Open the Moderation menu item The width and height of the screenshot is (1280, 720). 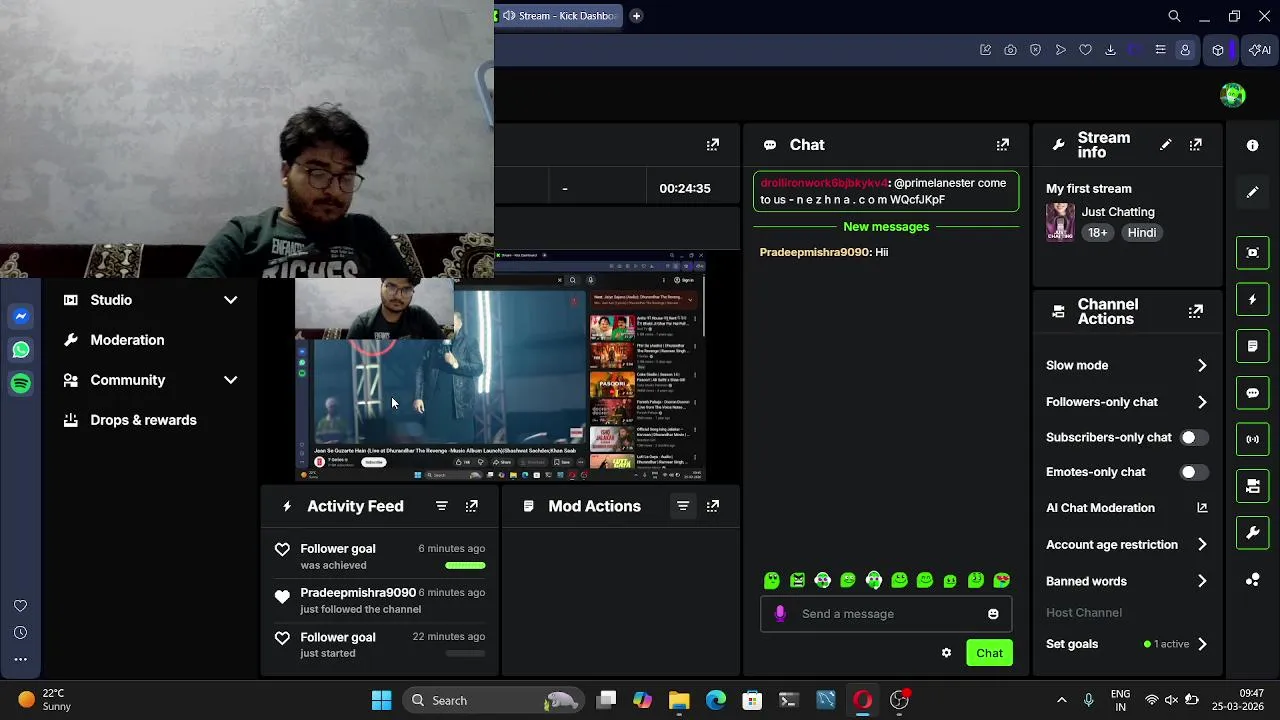[x=127, y=340]
